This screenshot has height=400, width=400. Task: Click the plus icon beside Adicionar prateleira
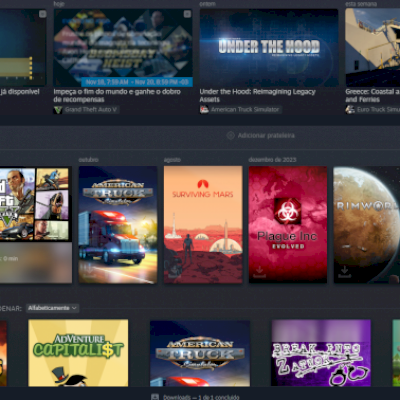[230, 135]
